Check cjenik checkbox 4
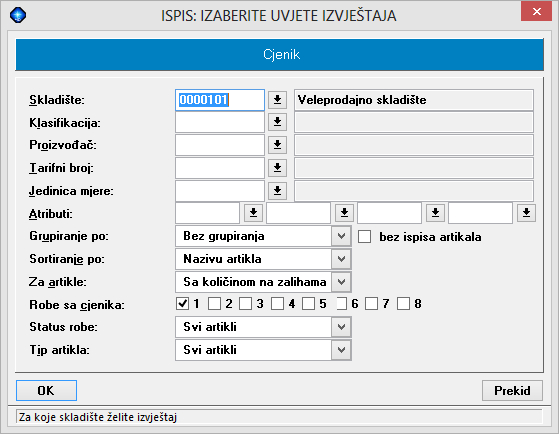559x434 pixels. coord(277,304)
